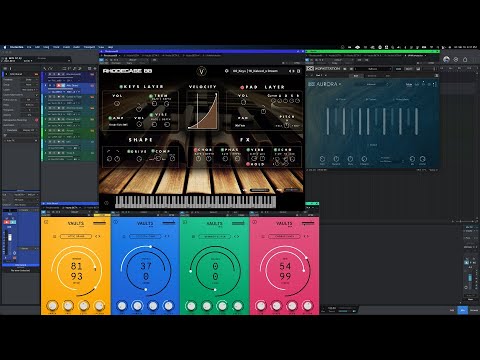Click top-left corner icon in yellow Vaults
The image size is (480, 360).
click(x=46, y=222)
